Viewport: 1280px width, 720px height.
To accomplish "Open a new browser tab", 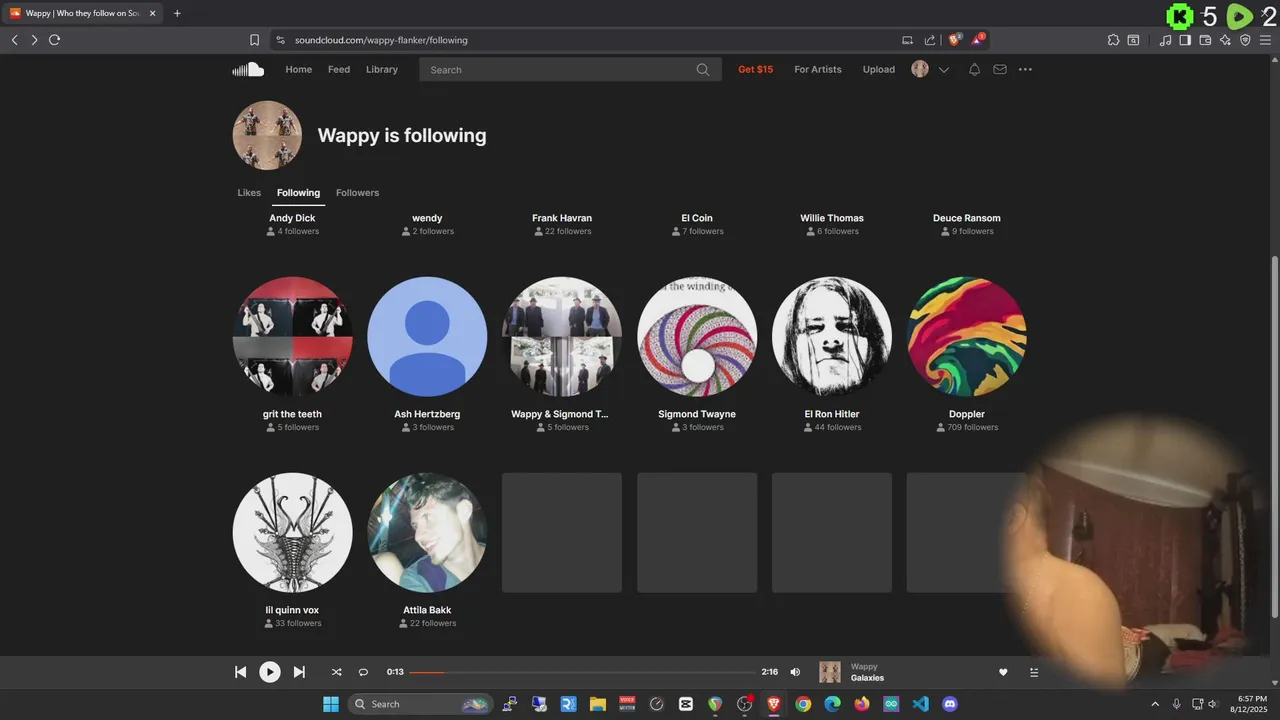I will point(177,13).
